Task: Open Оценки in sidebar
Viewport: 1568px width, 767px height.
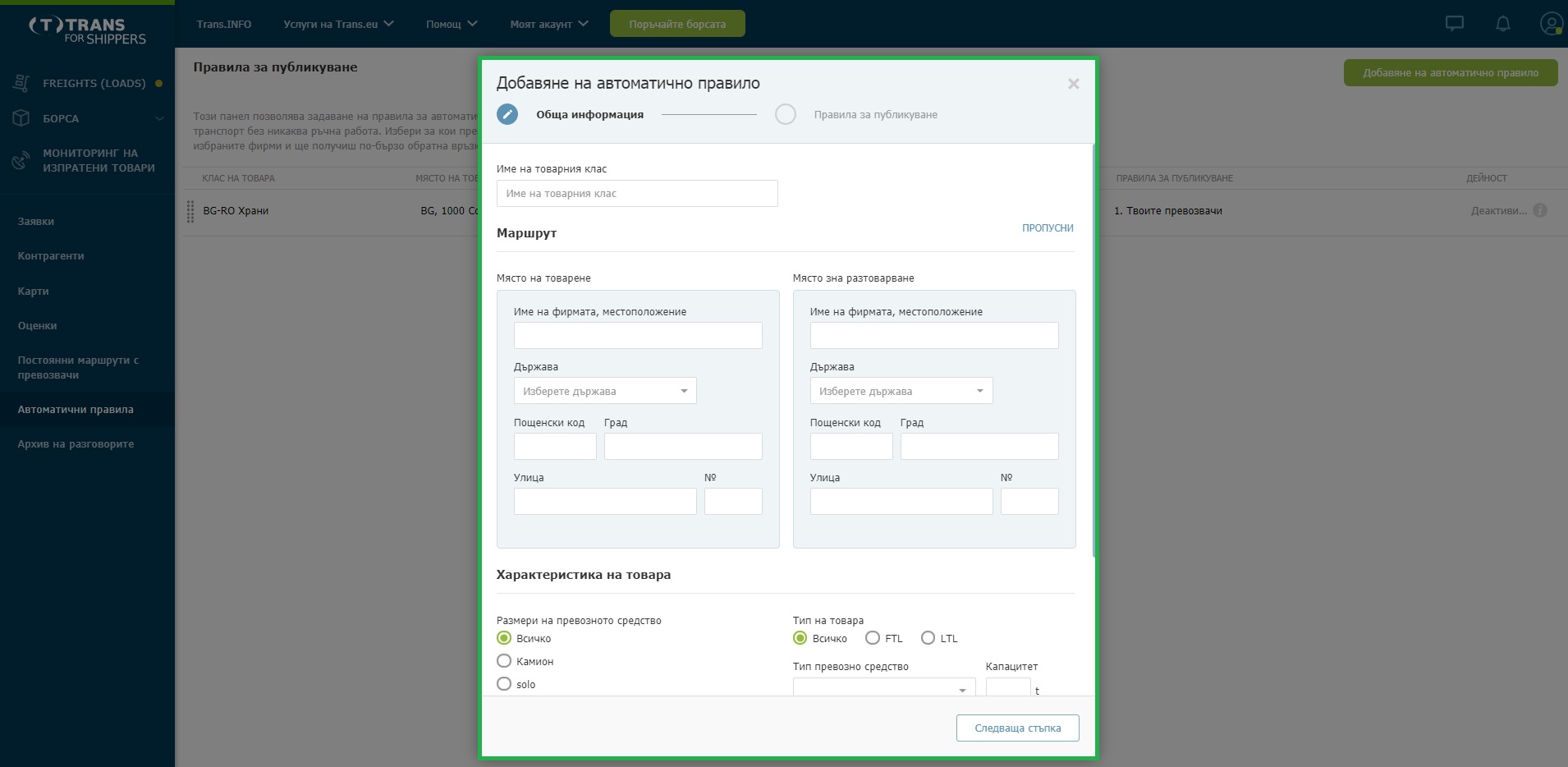Action: [38, 326]
